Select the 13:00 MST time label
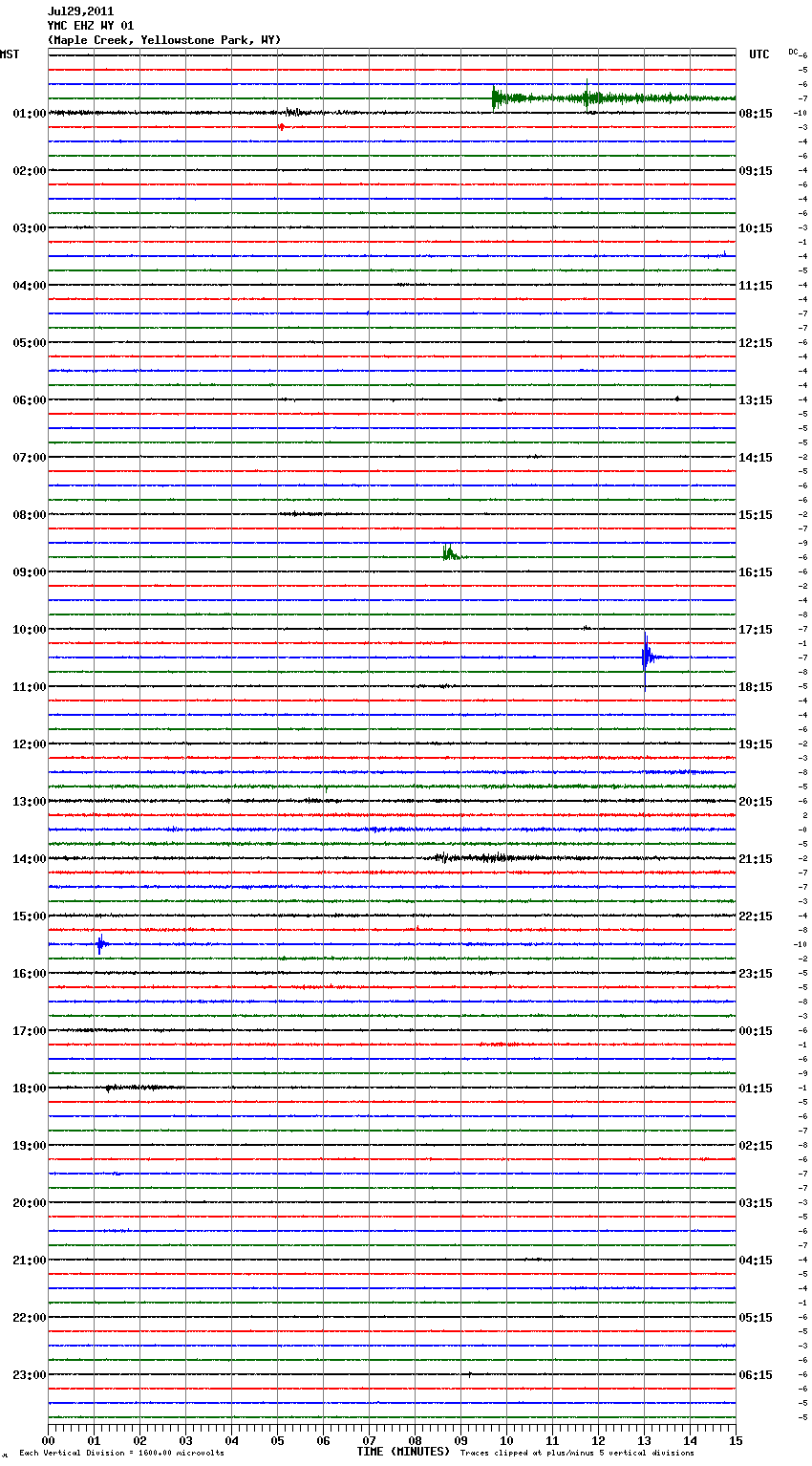This screenshot has height=1466, width=812. (30, 802)
